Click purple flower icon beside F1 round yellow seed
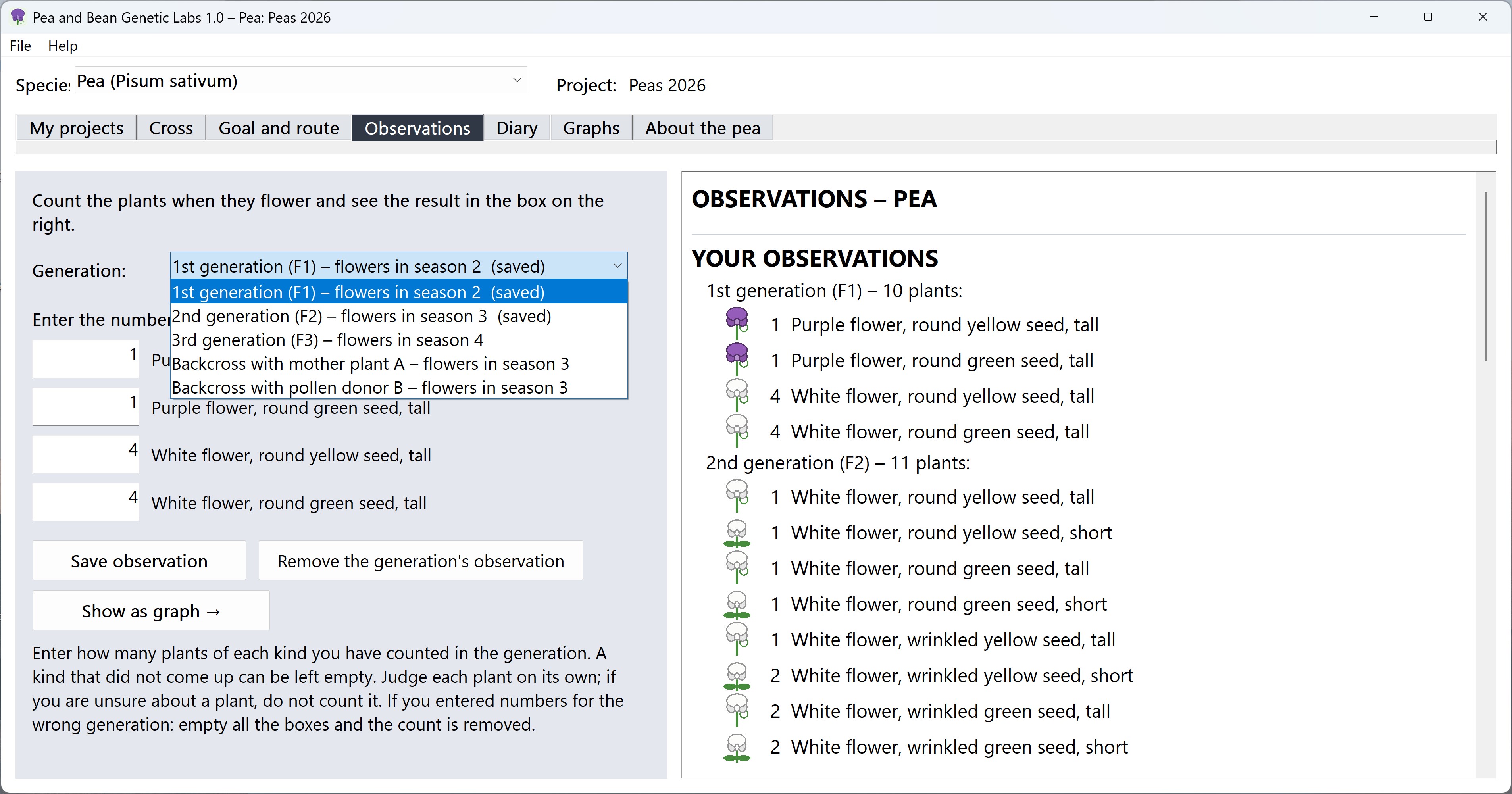 pyautogui.click(x=737, y=323)
